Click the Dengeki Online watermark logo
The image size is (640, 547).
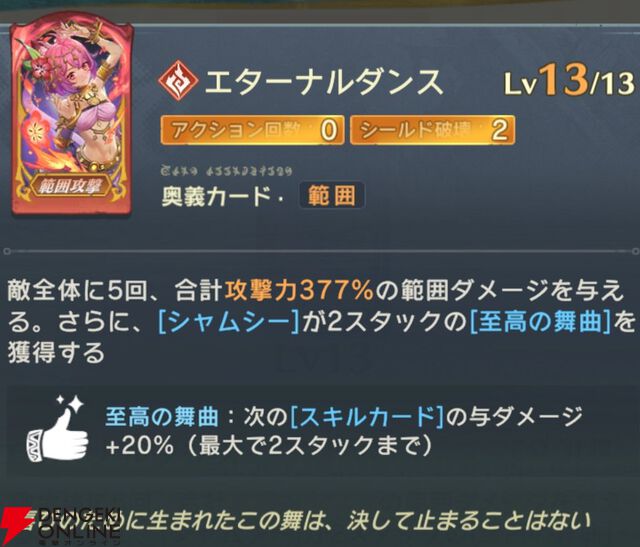[61, 525]
